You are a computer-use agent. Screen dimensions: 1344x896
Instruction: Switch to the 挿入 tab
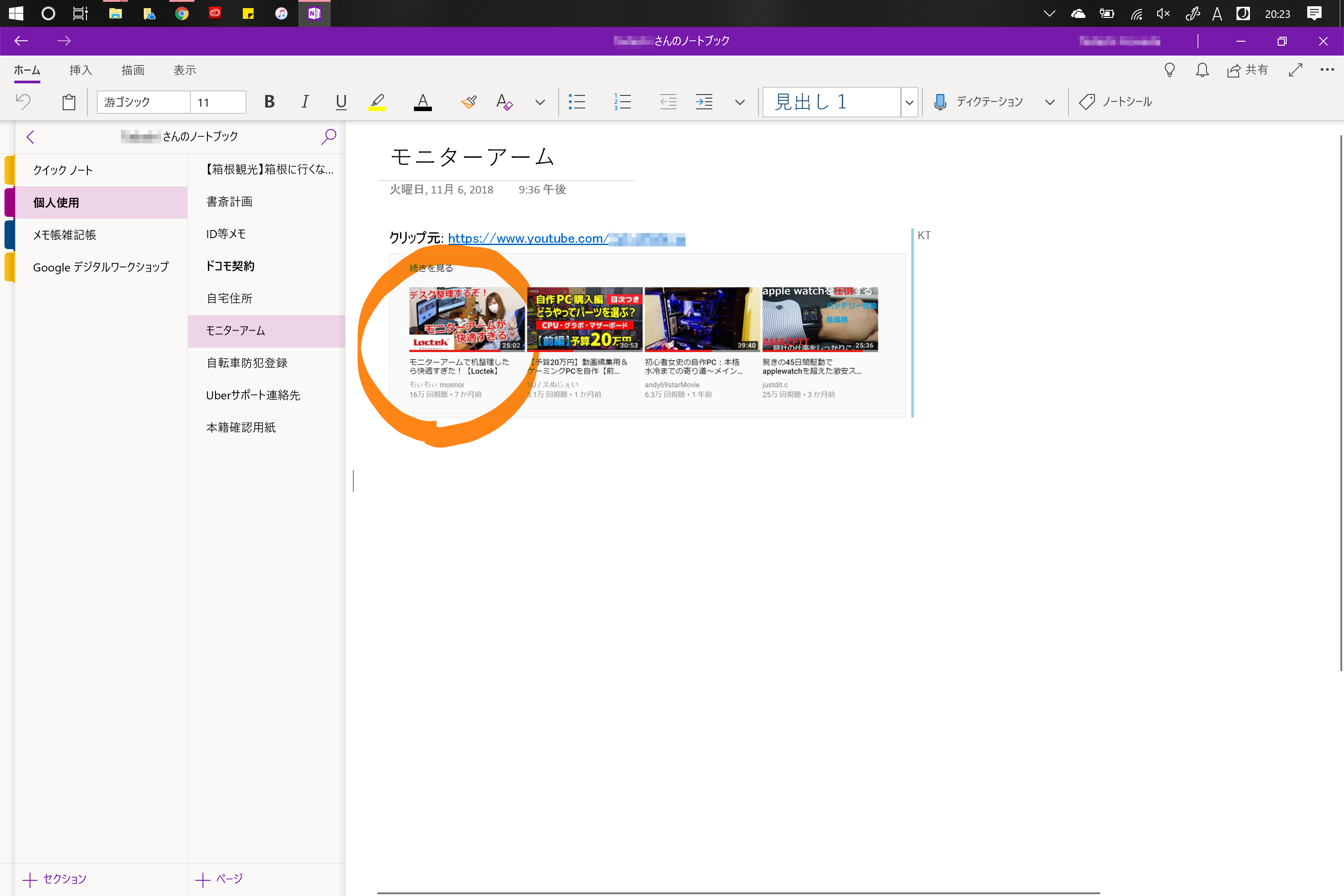pyautogui.click(x=81, y=70)
